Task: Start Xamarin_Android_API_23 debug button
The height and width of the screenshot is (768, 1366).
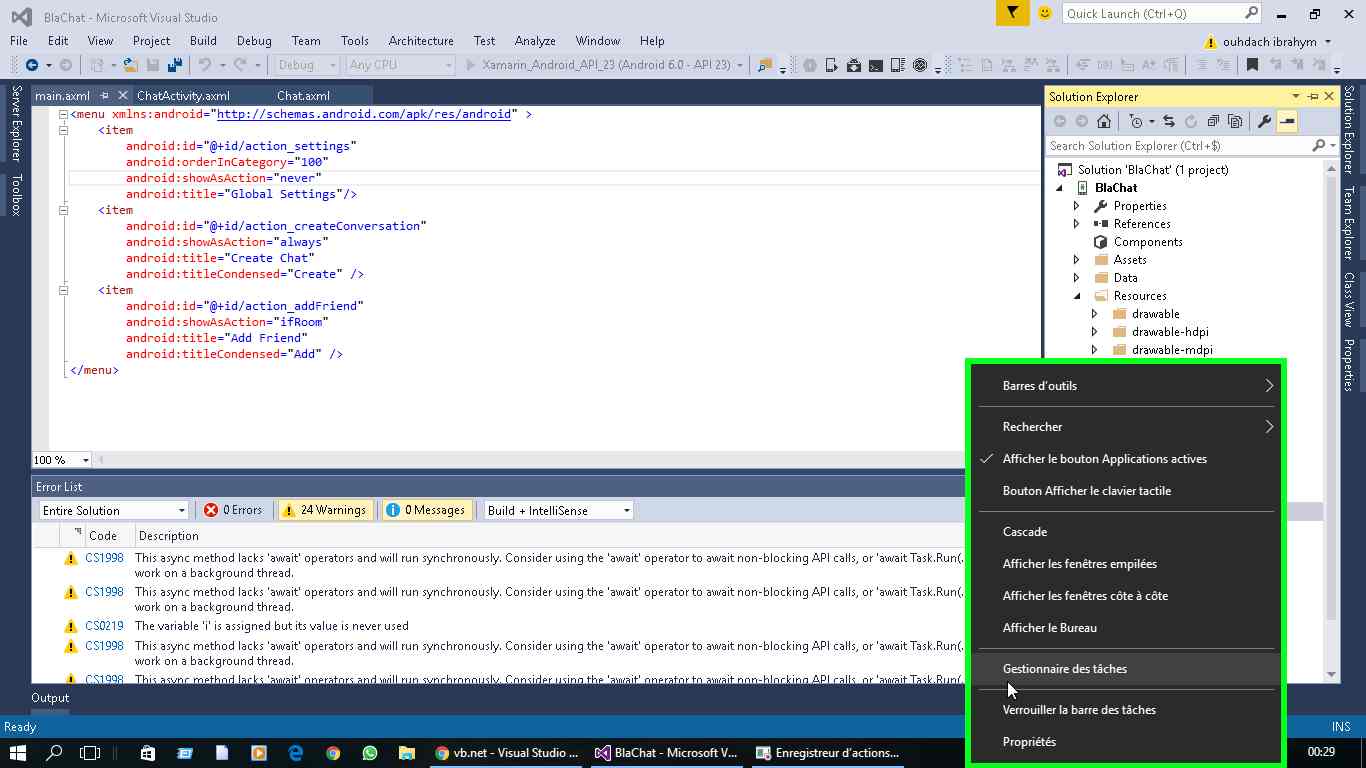Action: [x=605, y=65]
